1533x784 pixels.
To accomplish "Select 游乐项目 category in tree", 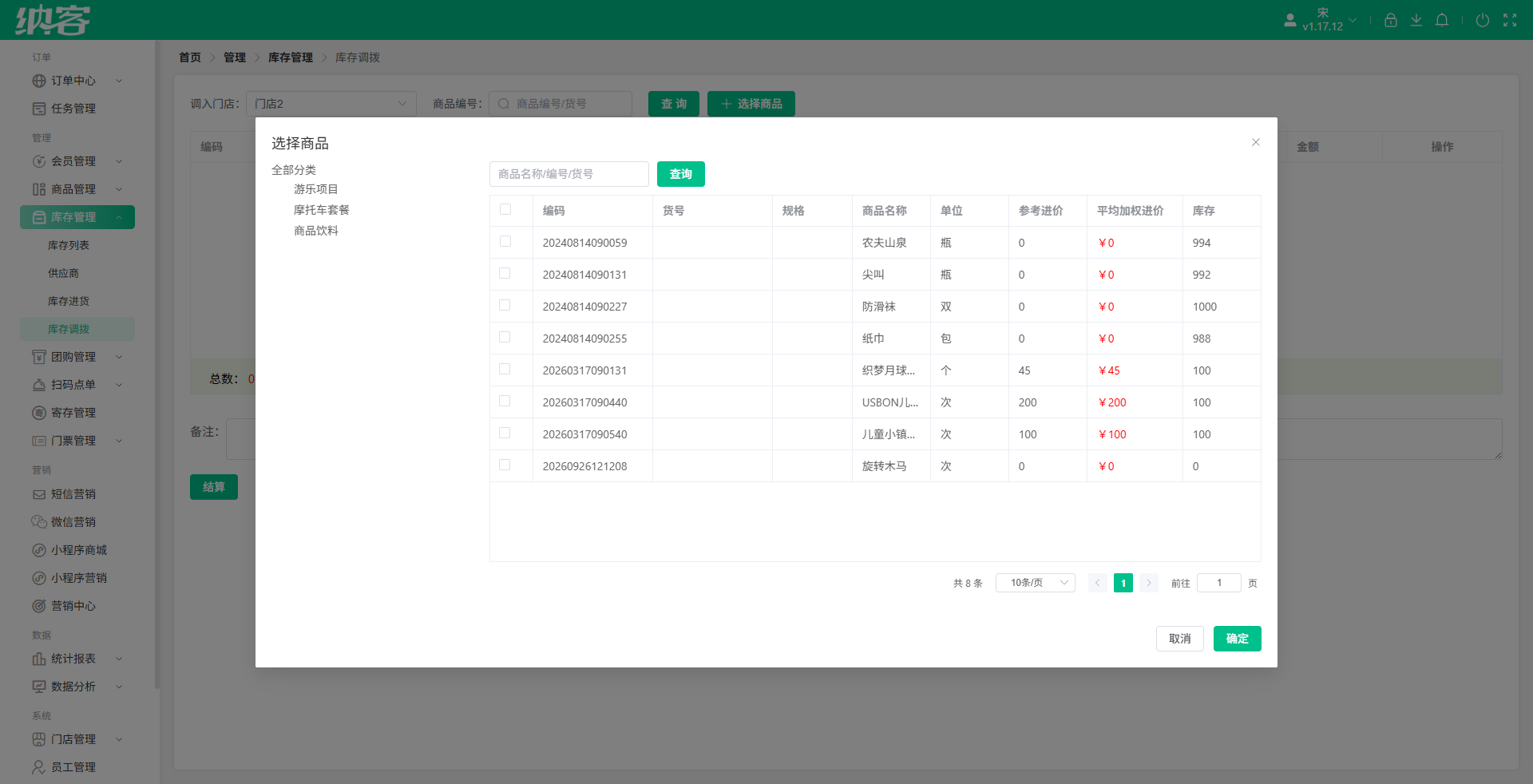I will tap(316, 189).
